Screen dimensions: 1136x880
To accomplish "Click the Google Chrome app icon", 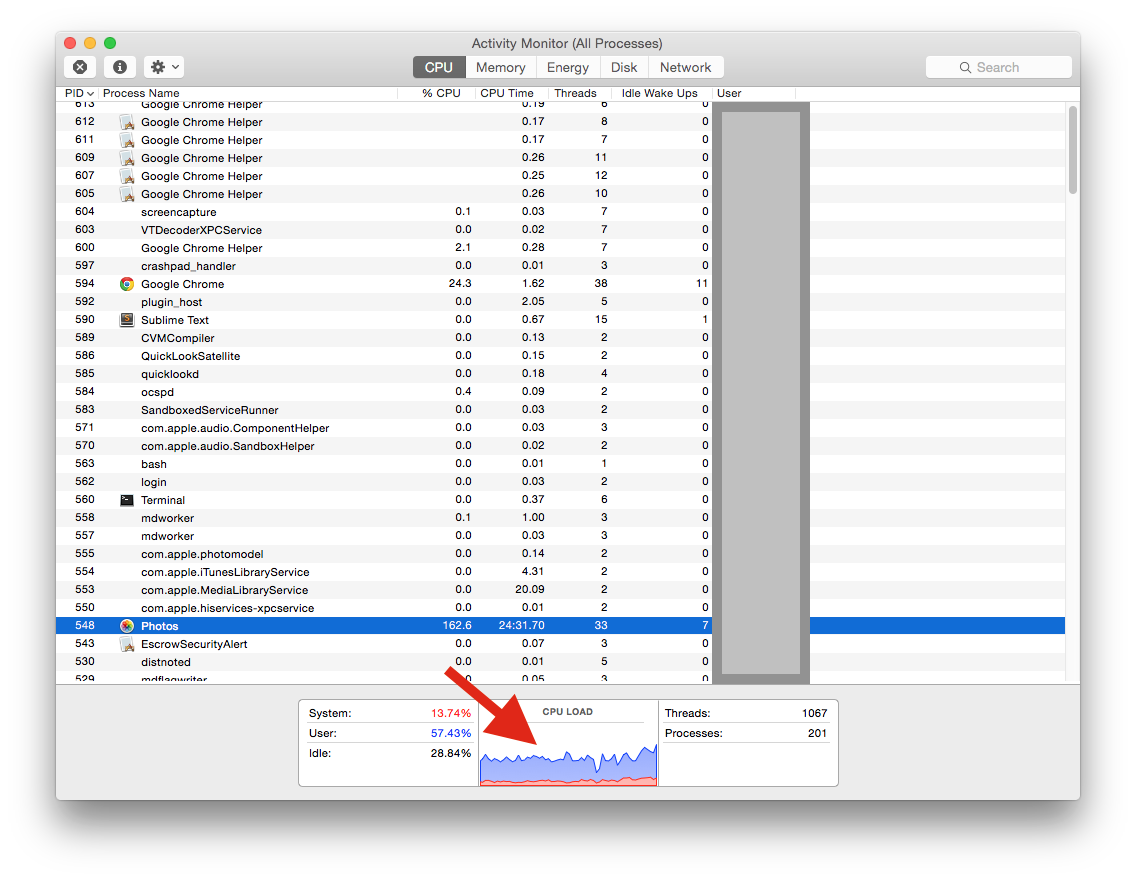I will [x=127, y=284].
